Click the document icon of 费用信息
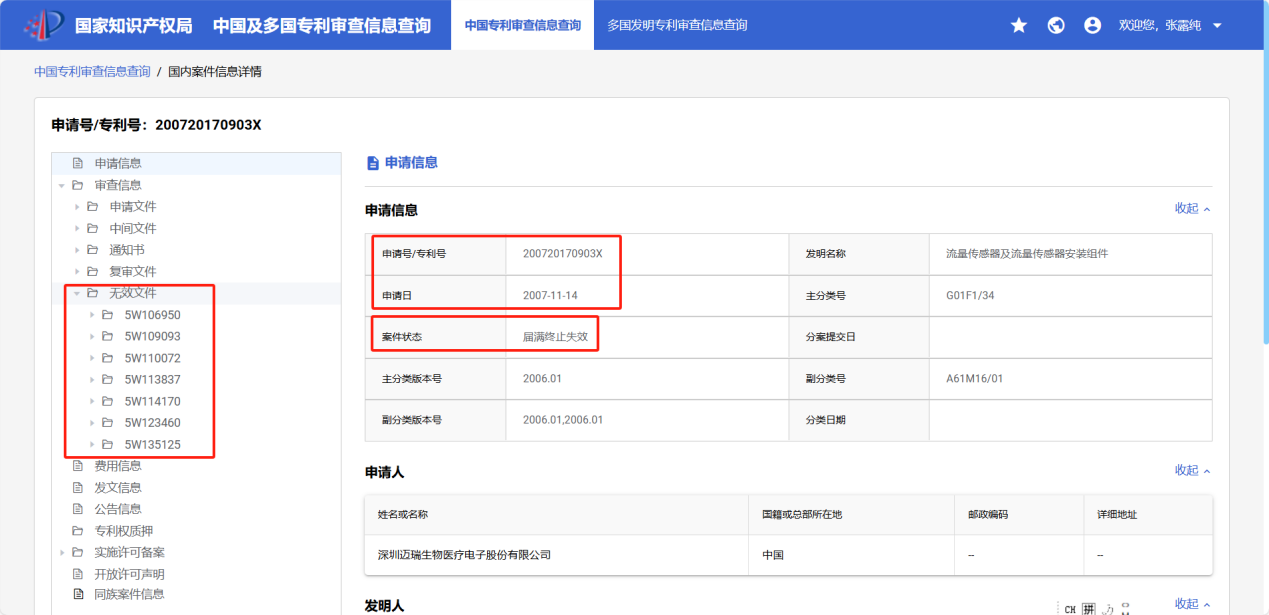This screenshot has width=1269, height=615. click(x=78, y=466)
